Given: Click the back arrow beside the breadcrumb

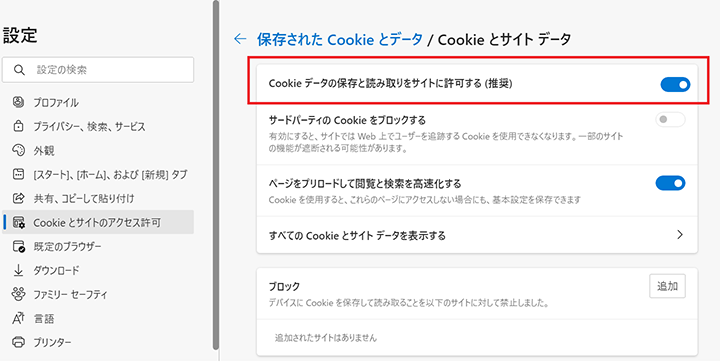Looking at the screenshot, I should click(x=240, y=39).
